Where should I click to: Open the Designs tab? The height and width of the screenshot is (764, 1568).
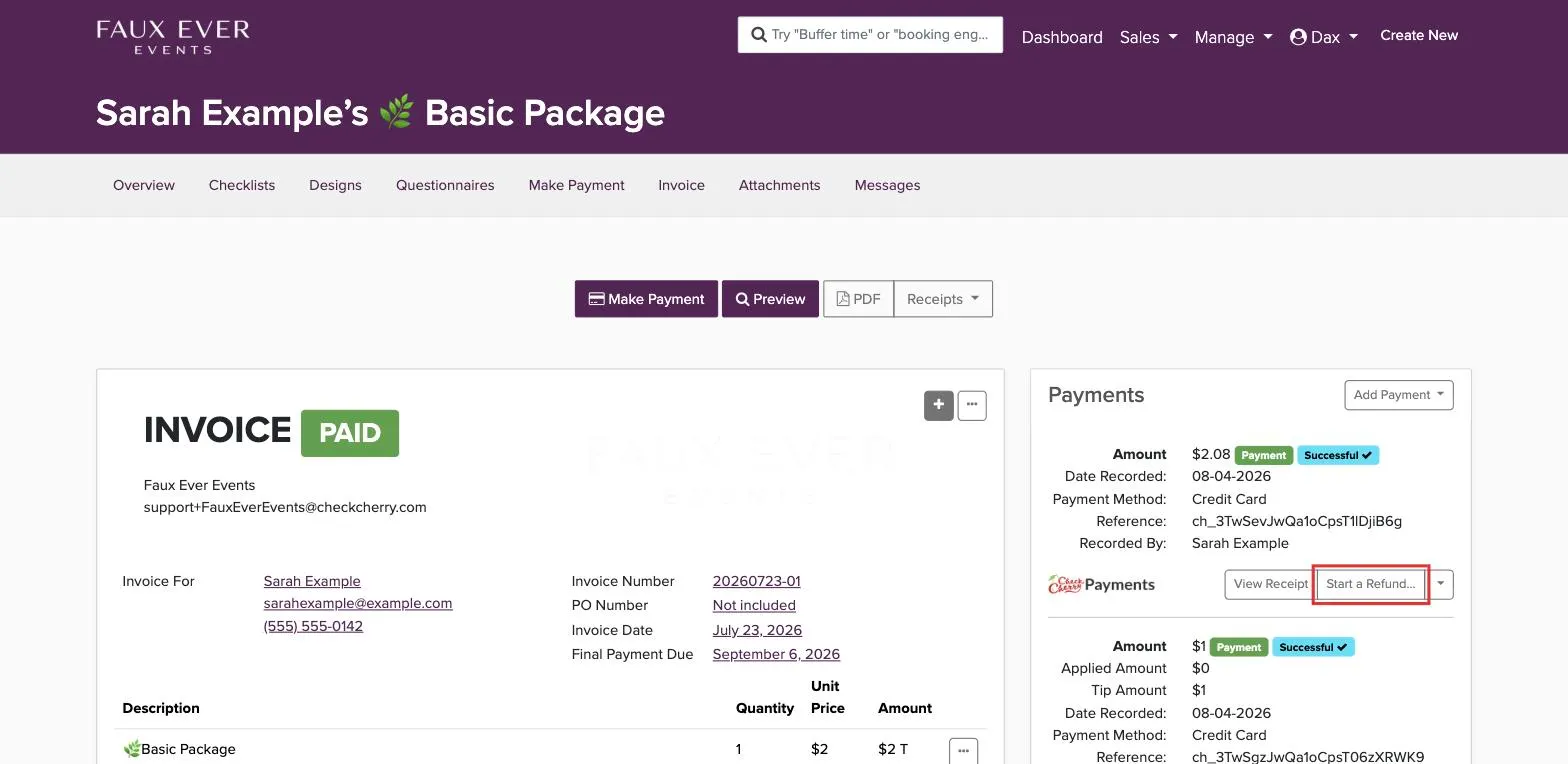point(335,185)
